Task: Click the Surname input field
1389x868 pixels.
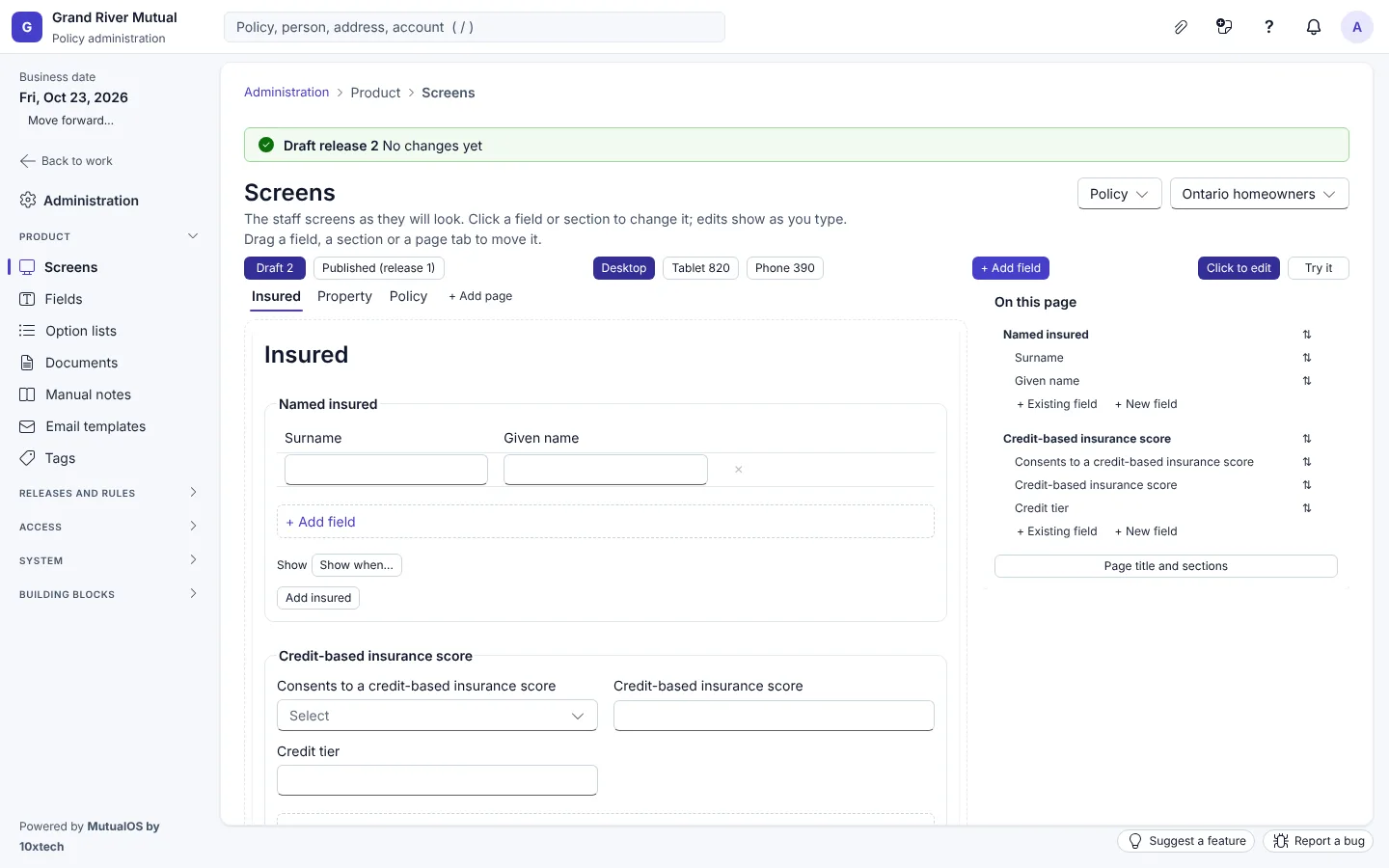Action: coord(386,470)
